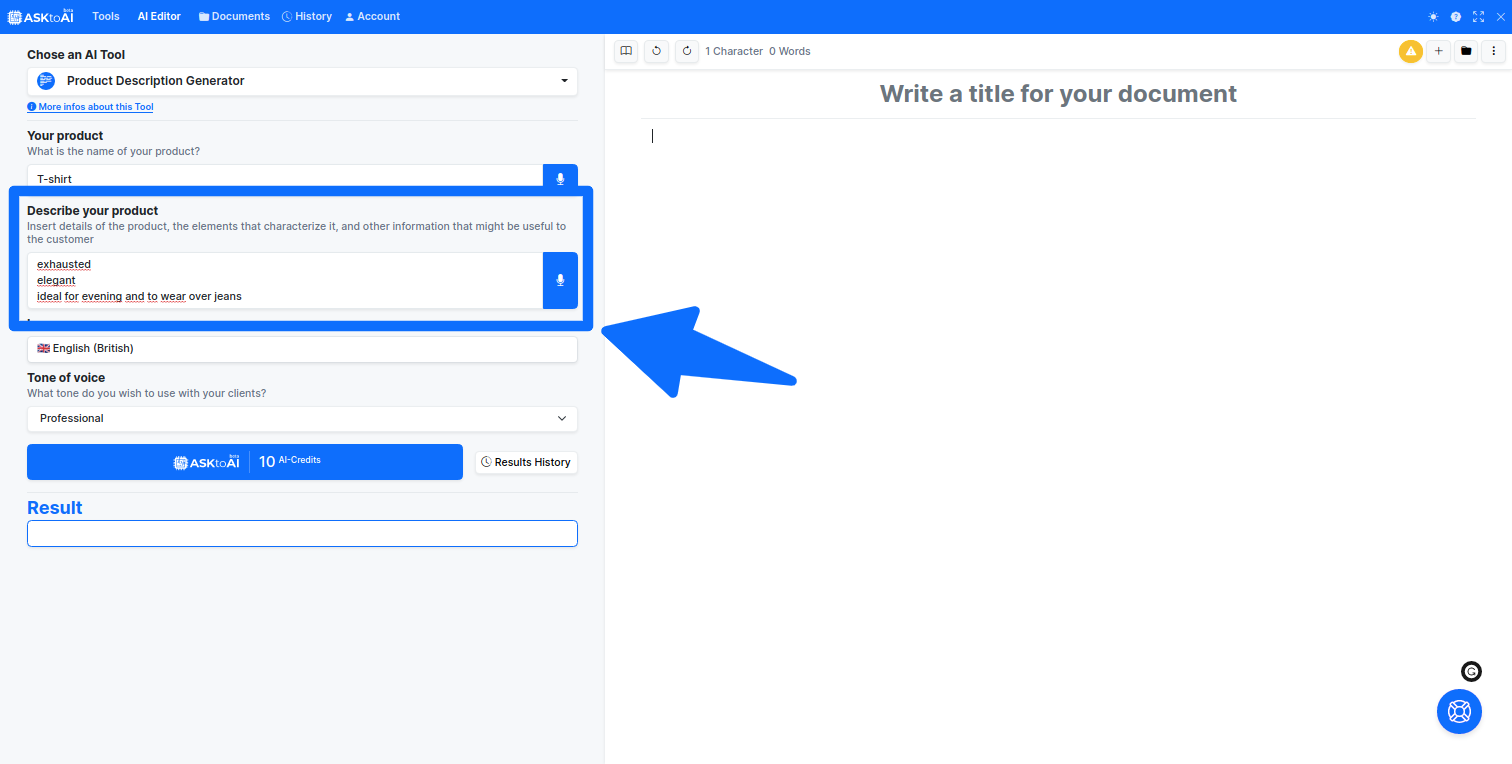This screenshot has height=764, width=1512.
Task: Open Results History
Action: [x=526, y=462]
